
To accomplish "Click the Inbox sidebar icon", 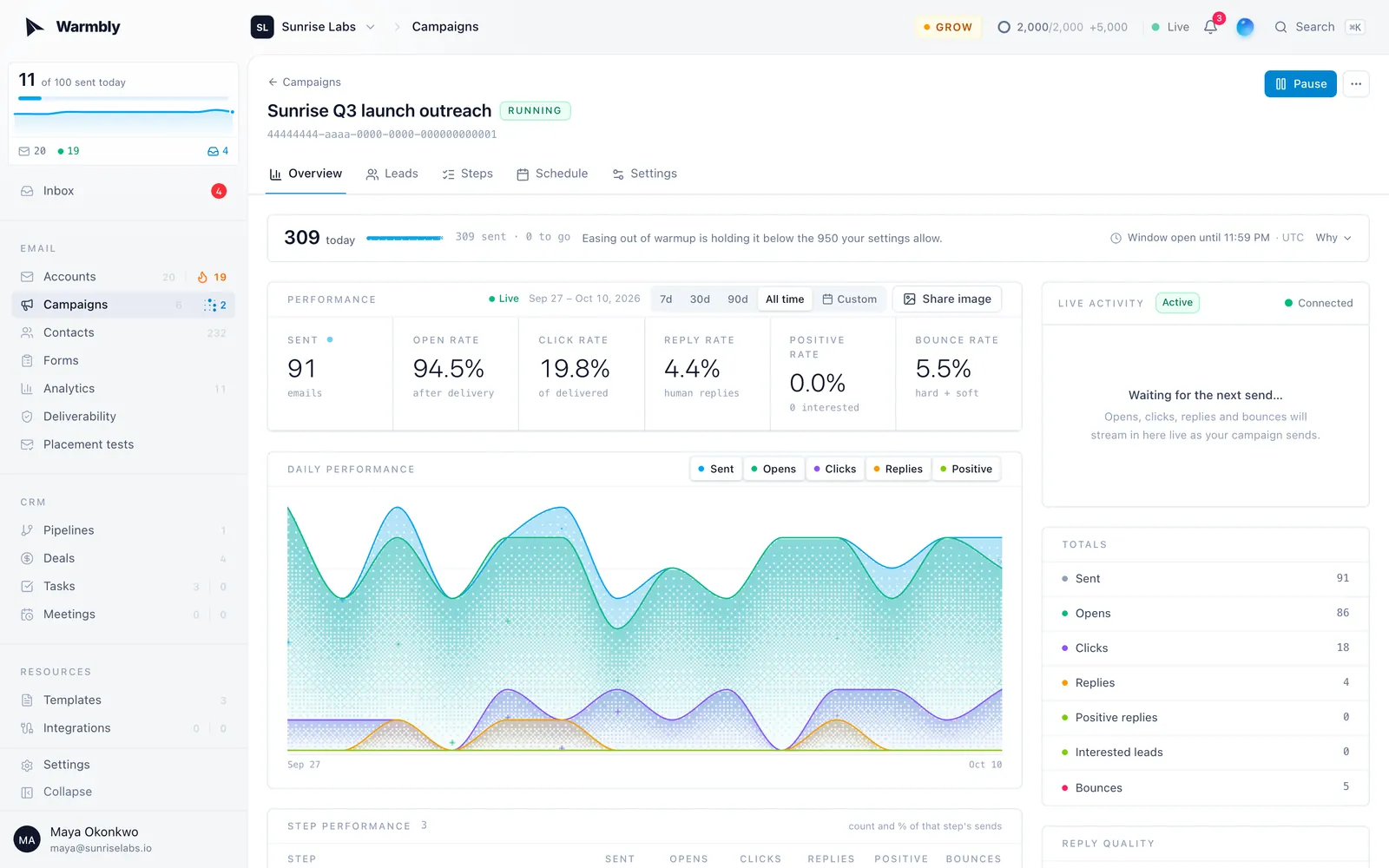I will tap(27, 191).
